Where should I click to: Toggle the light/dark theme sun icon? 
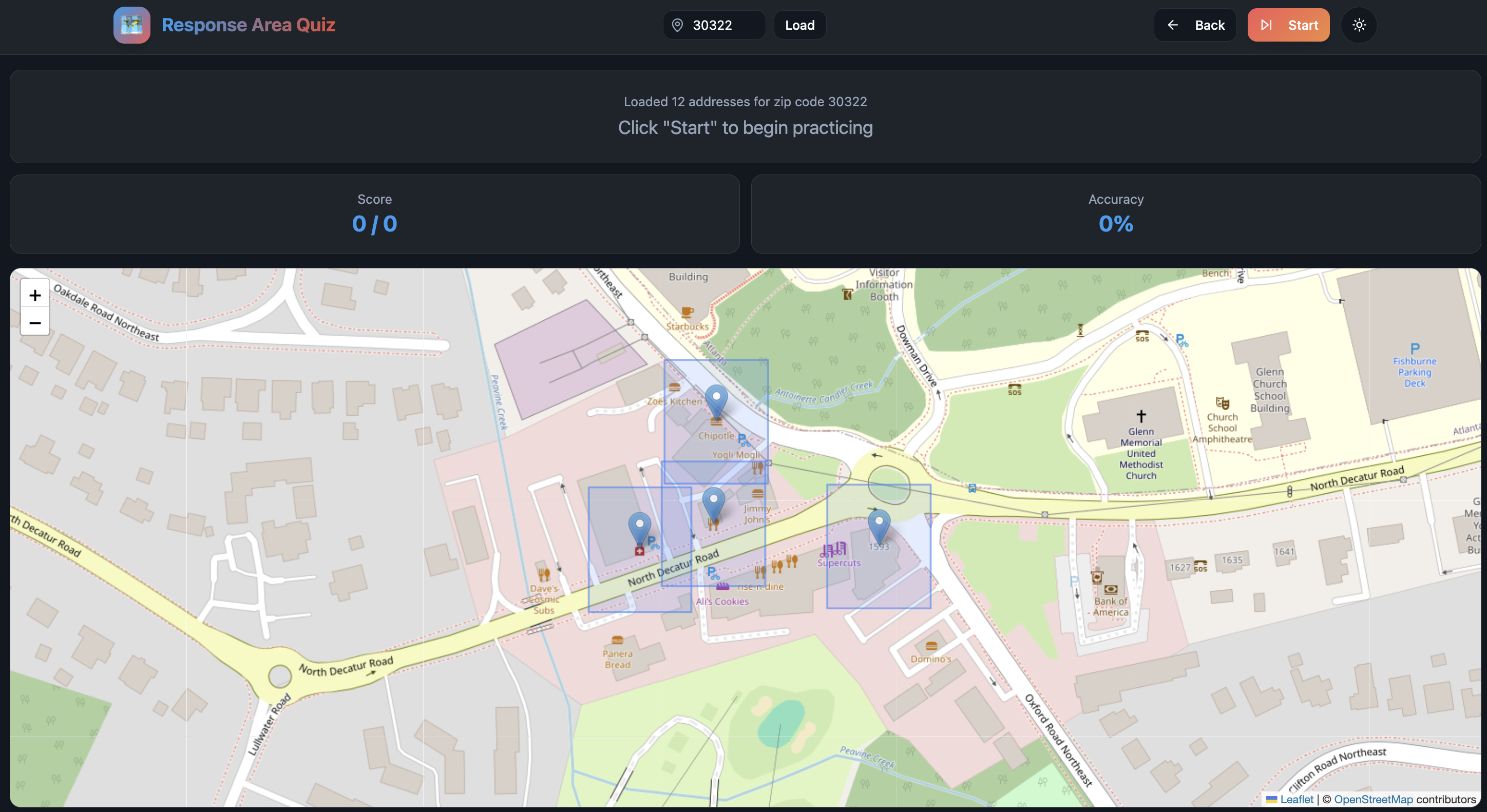pos(1359,25)
